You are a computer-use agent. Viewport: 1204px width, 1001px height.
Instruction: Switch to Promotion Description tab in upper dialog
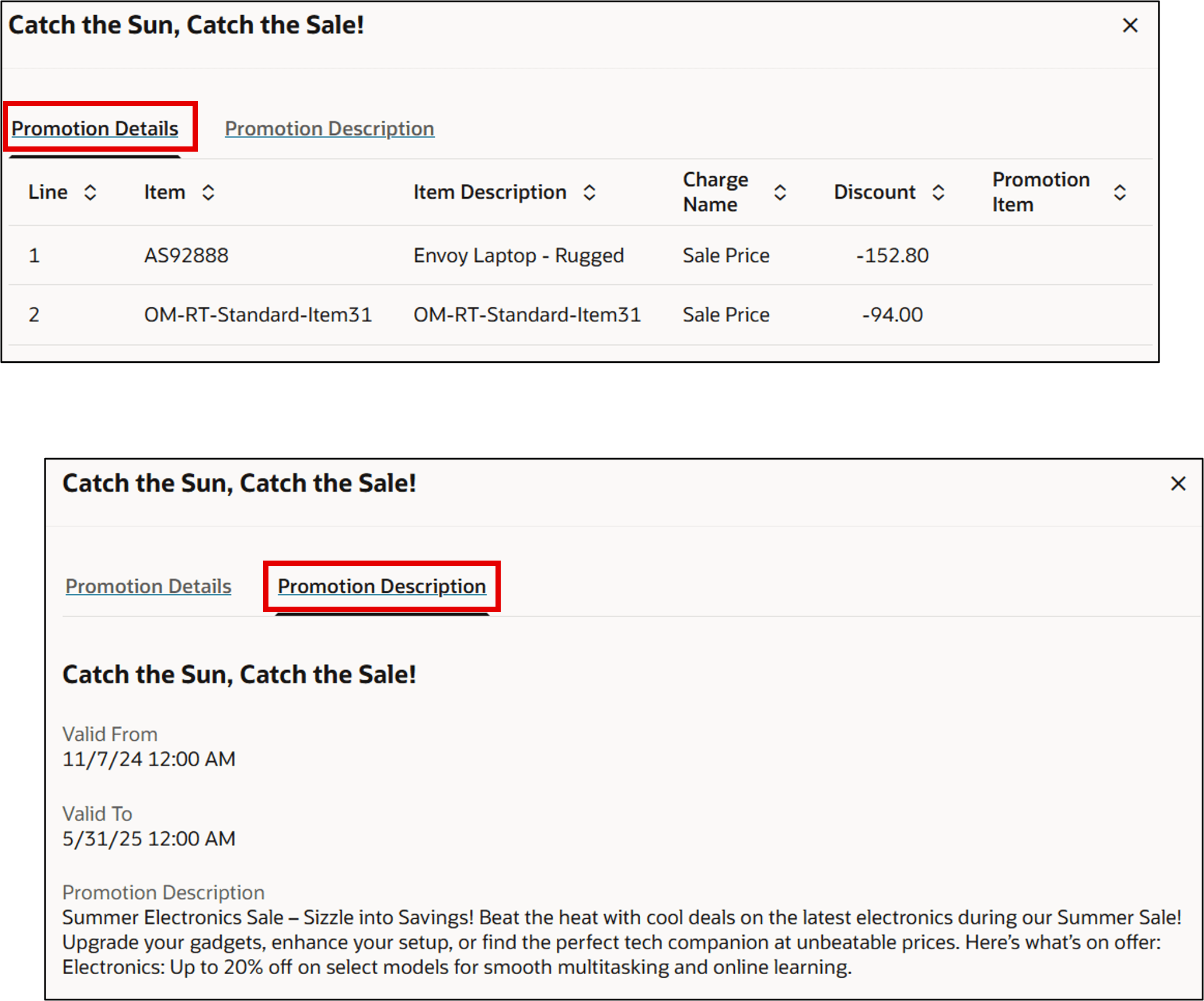pos(329,128)
